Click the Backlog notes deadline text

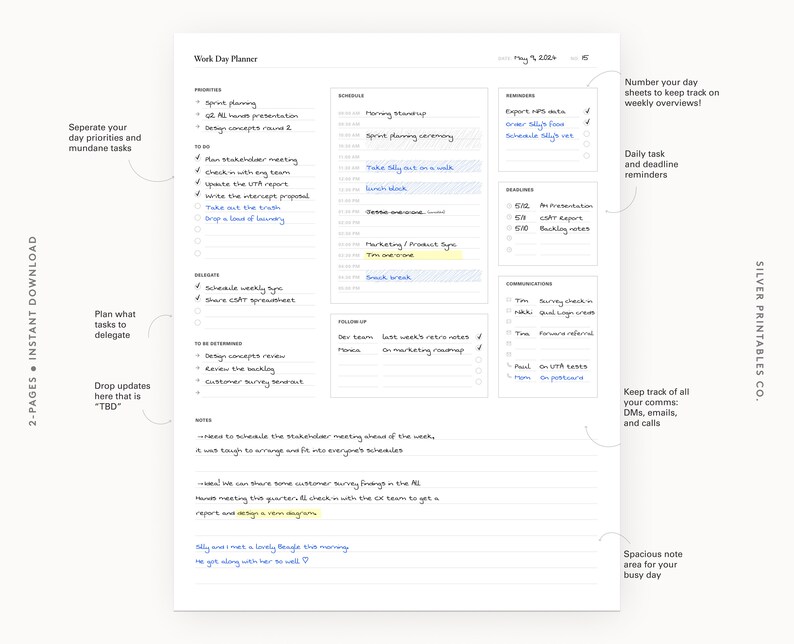pyautogui.click(x=564, y=229)
